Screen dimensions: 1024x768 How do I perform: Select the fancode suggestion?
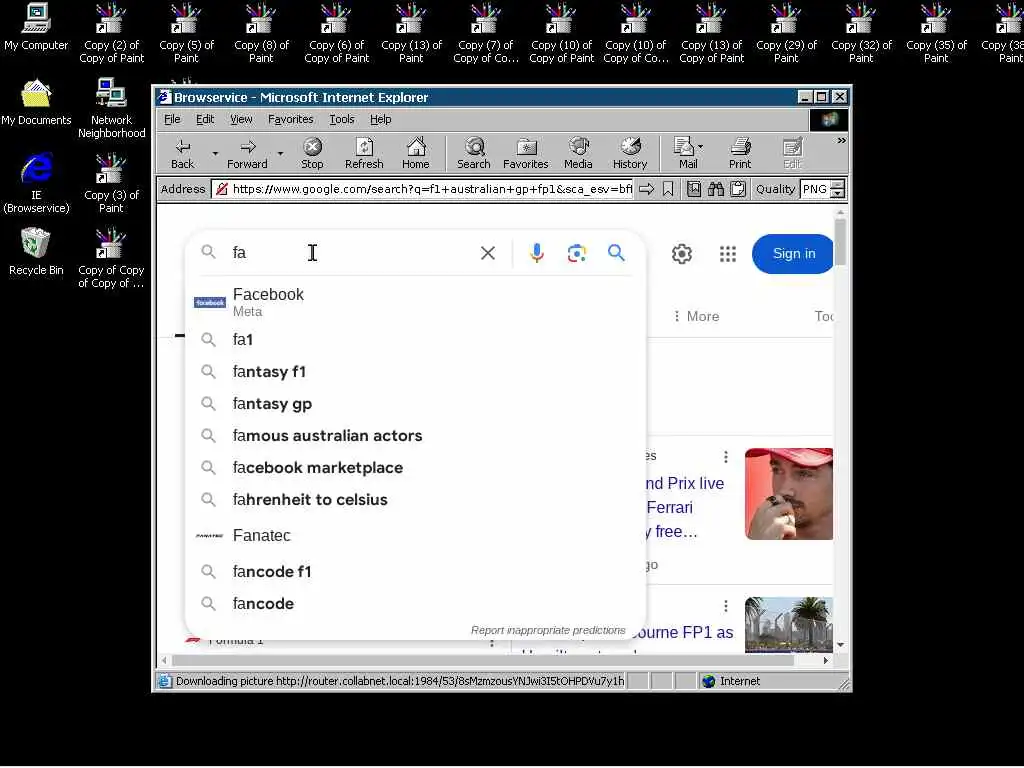(x=415, y=603)
